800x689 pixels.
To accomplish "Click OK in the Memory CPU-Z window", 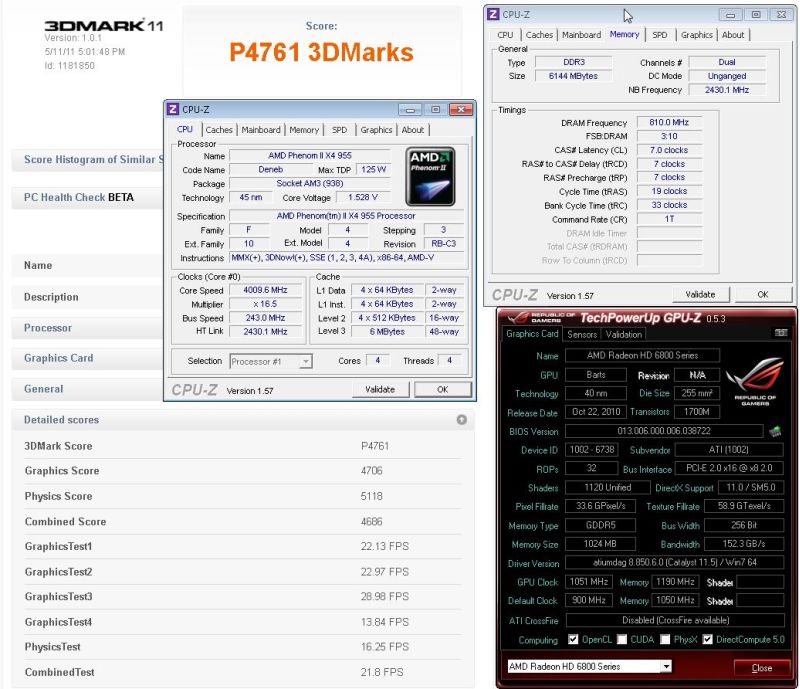I will click(x=763, y=294).
